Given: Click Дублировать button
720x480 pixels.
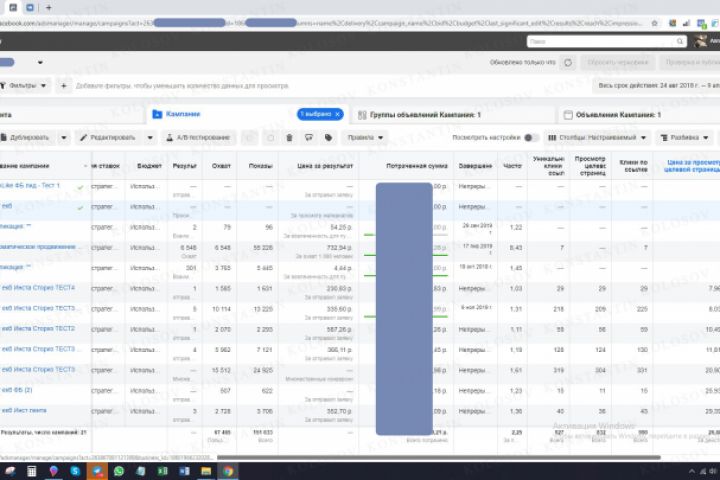Looking at the screenshot, I should point(28,137).
